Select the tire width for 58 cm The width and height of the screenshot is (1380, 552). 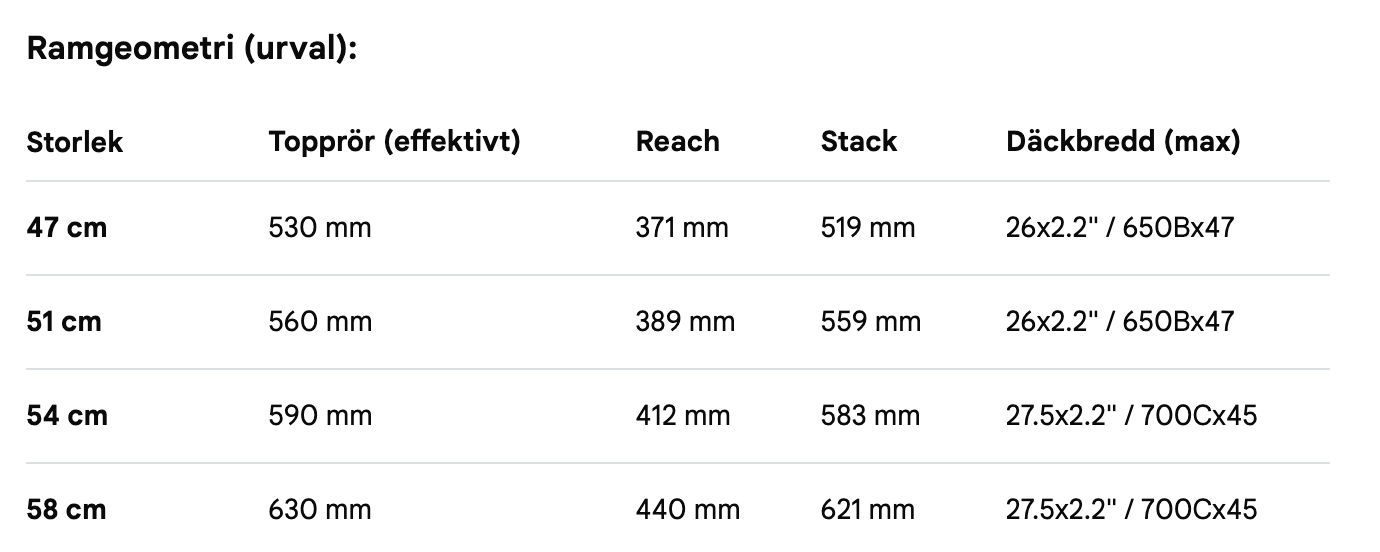(x=1131, y=509)
